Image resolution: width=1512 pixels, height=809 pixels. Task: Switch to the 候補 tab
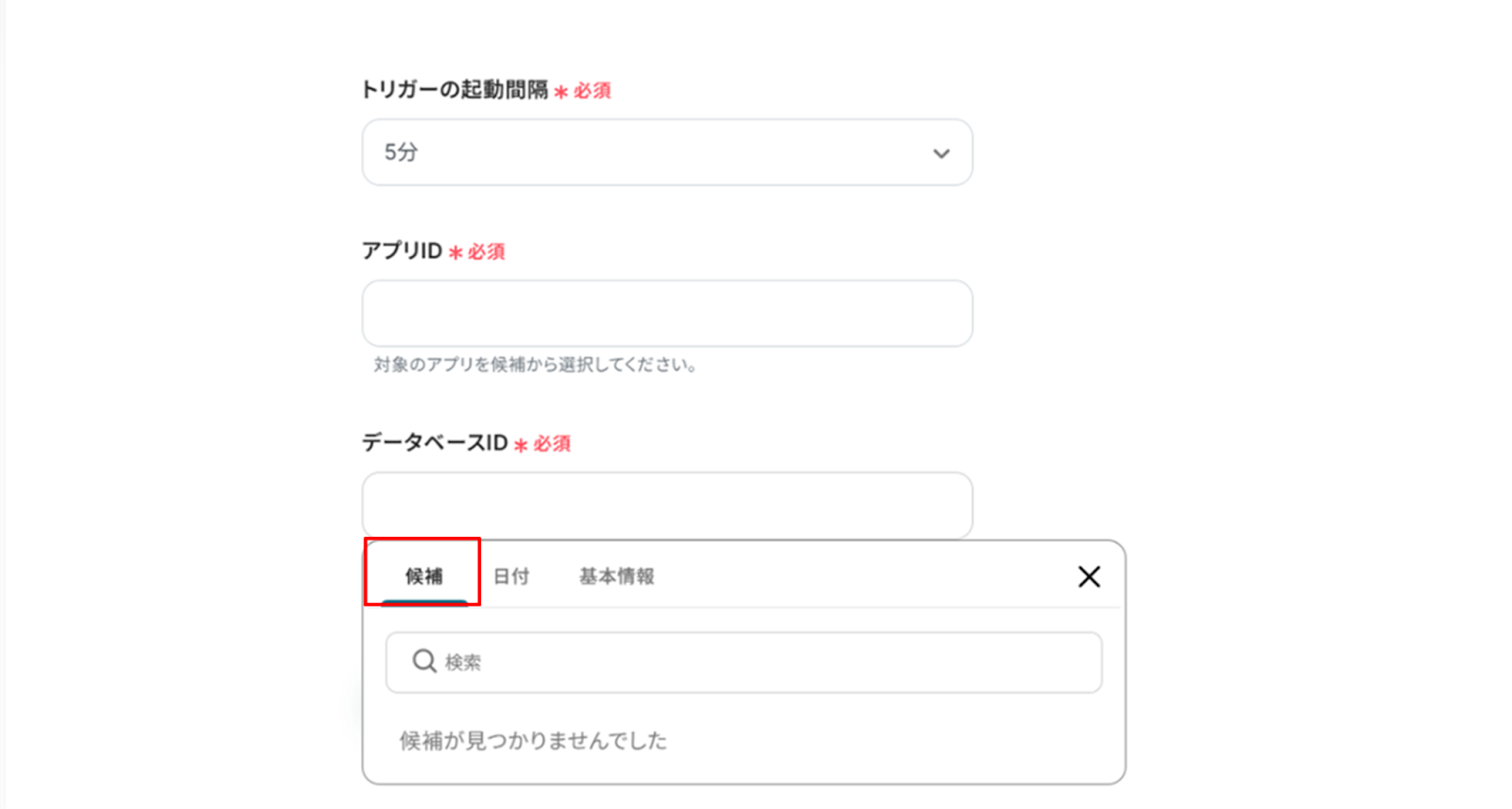click(x=423, y=576)
